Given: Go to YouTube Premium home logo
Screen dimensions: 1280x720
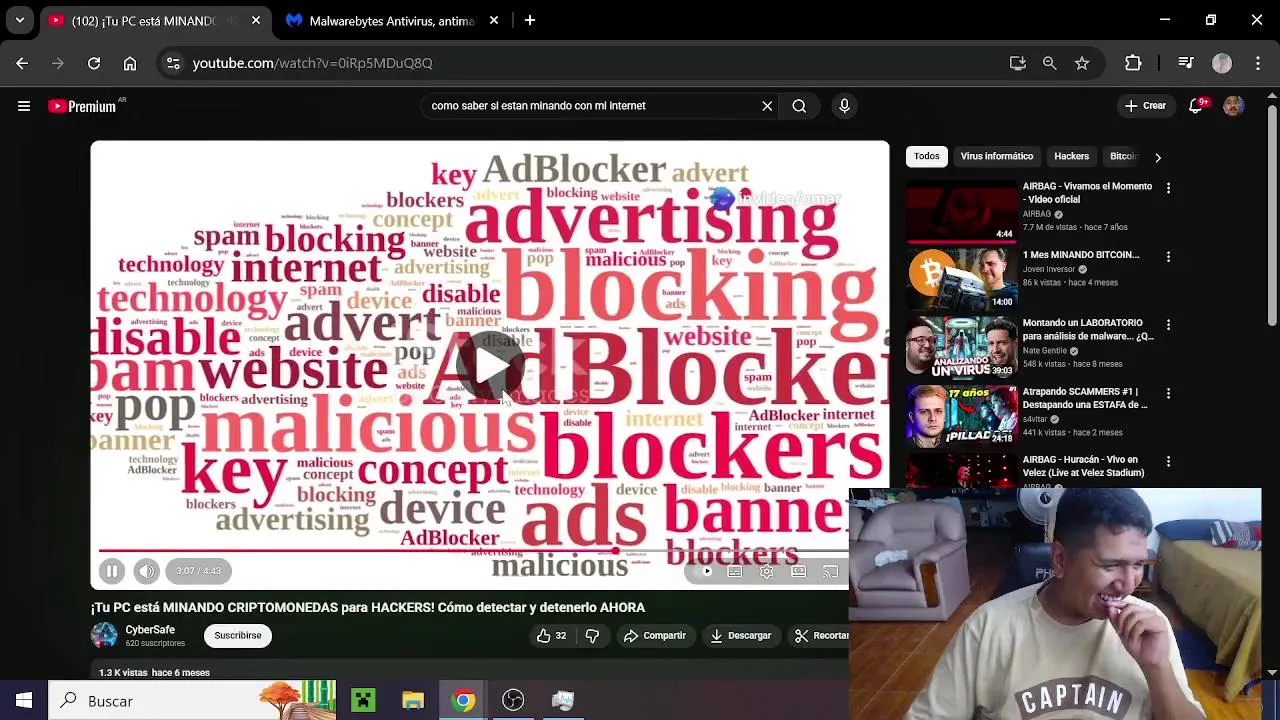Looking at the screenshot, I should [83, 106].
